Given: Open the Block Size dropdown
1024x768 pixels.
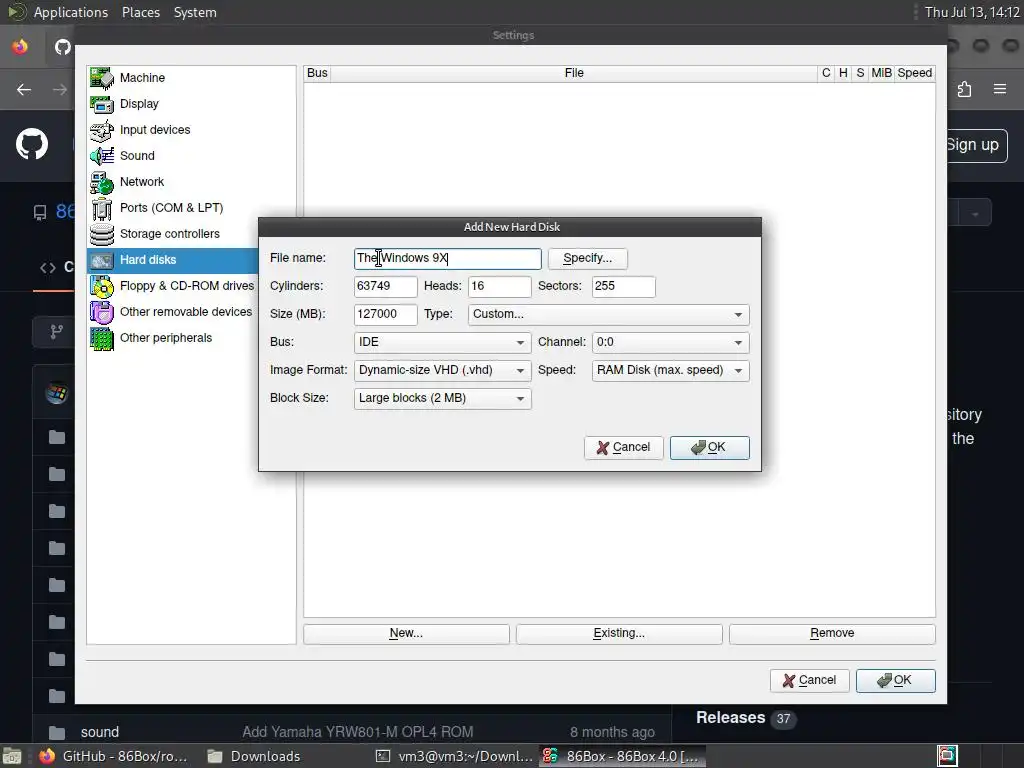Looking at the screenshot, I should [x=442, y=398].
